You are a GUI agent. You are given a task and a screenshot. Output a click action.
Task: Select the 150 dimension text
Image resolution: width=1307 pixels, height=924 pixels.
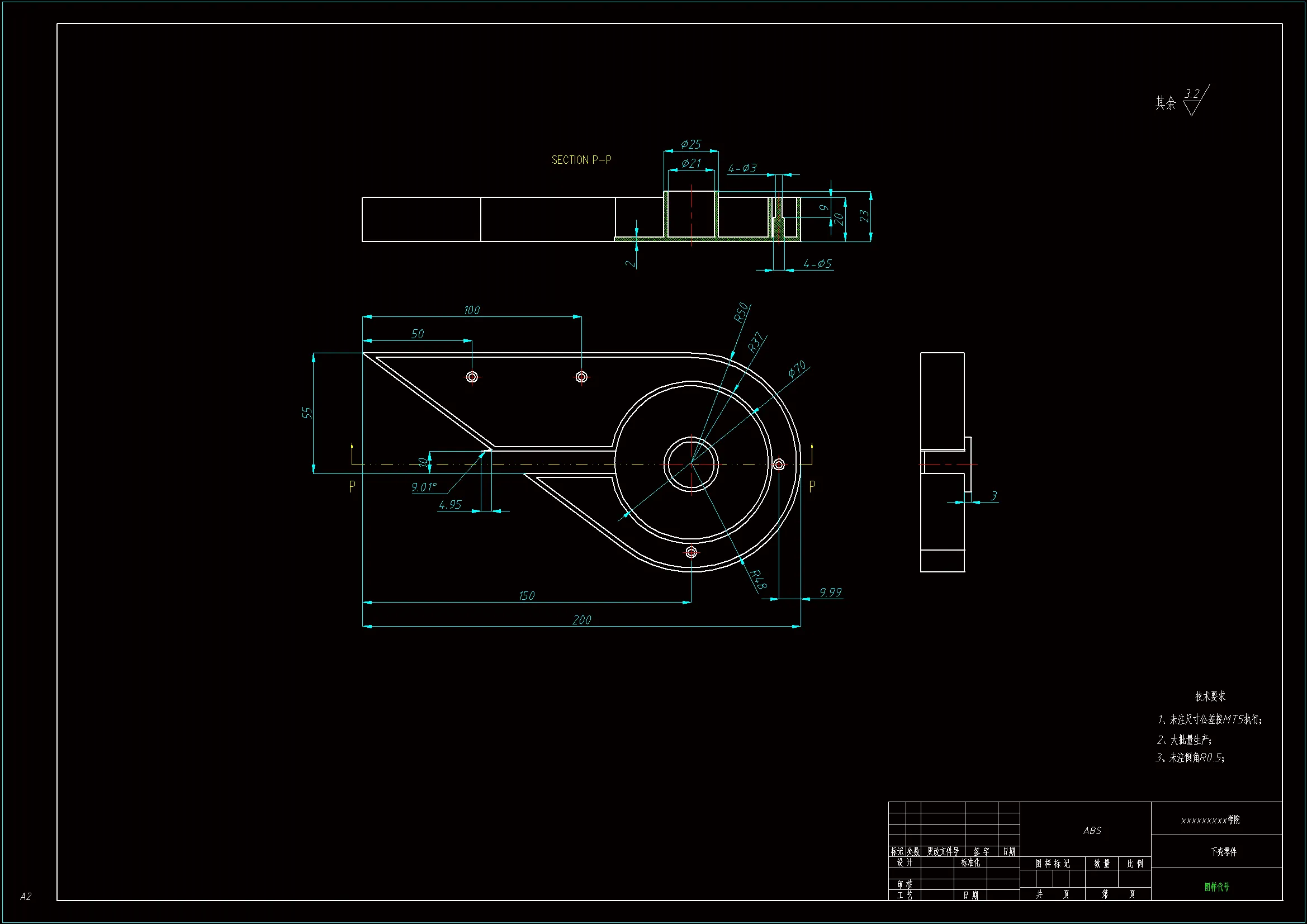pos(527,595)
